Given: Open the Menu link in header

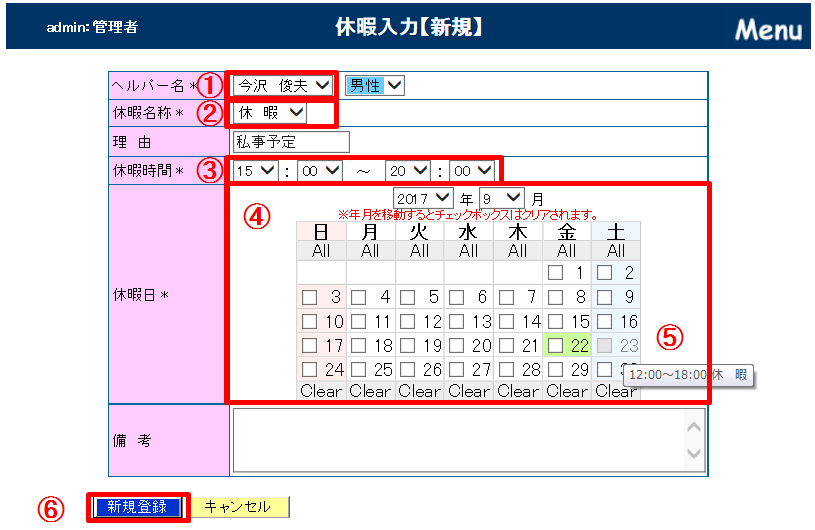Looking at the screenshot, I should 768,28.
